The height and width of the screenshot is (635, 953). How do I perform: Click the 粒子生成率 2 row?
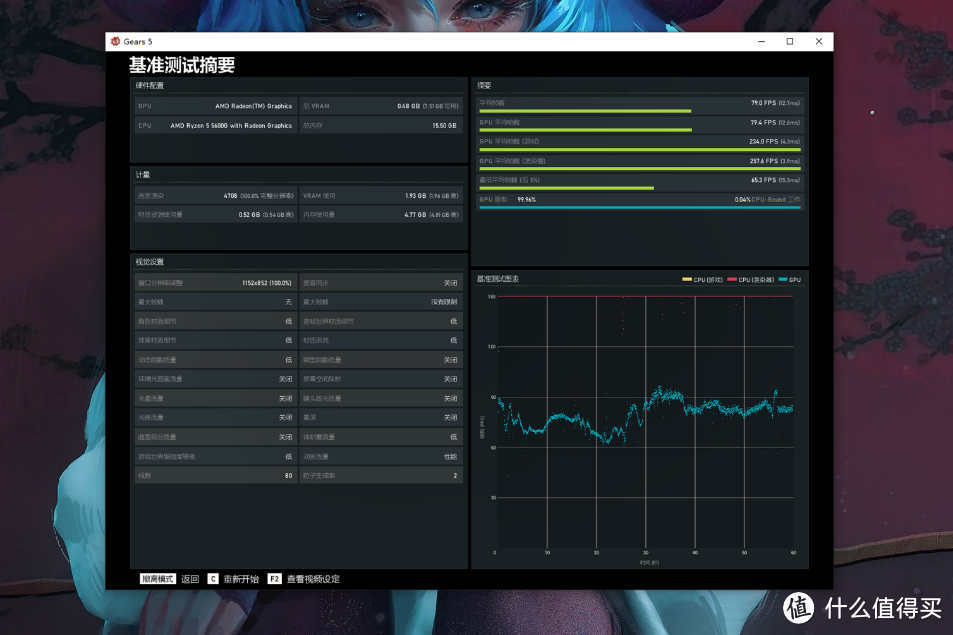381,475
